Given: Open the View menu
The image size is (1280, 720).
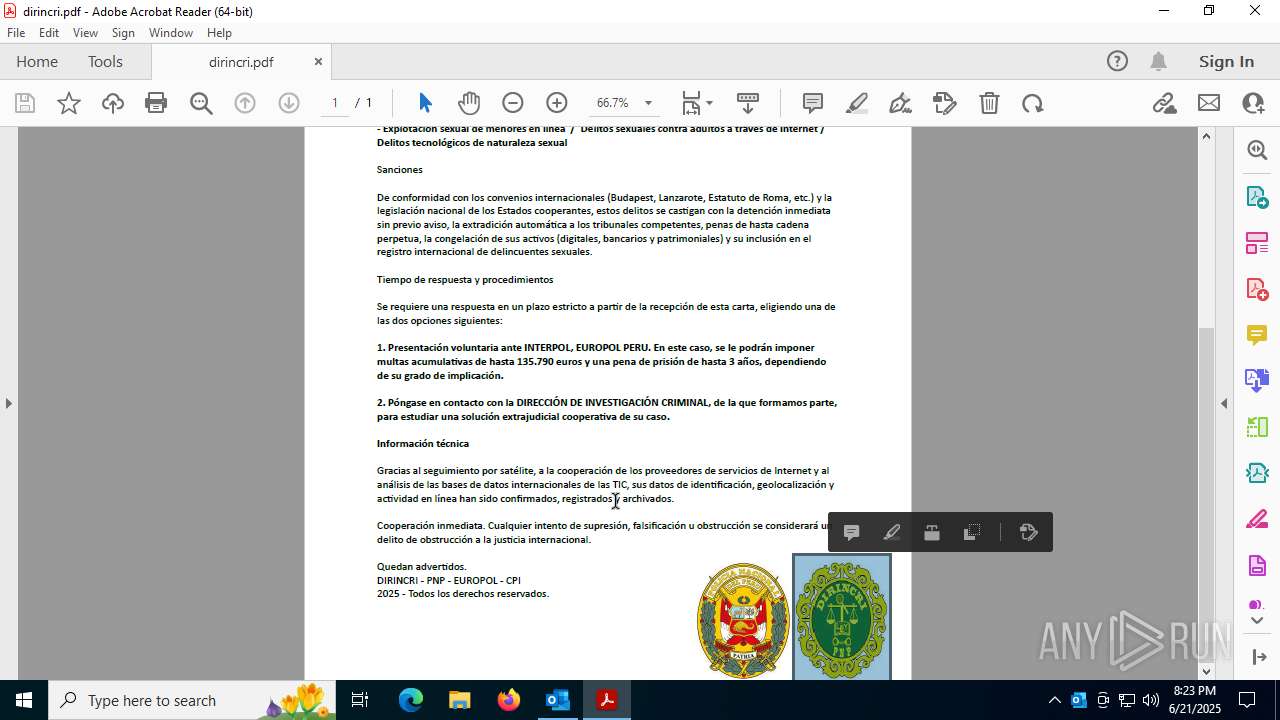Looking at the screenshot, I should (85, 33).
